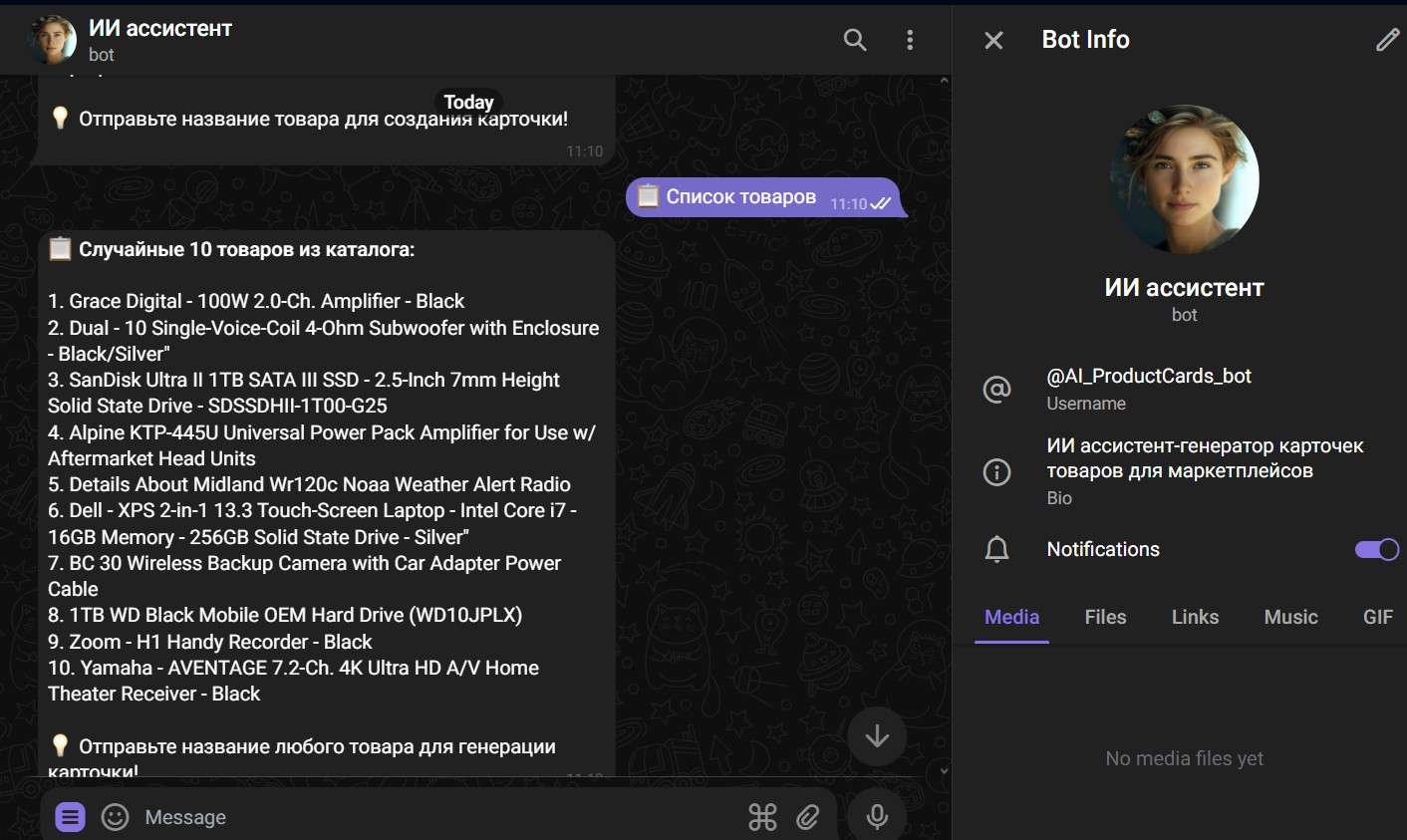Click the 'Midland Wr120c Noaa Weather Alert Radio' line
The width and height of the screenshot is (1407, 840).
tap(309, 484)
